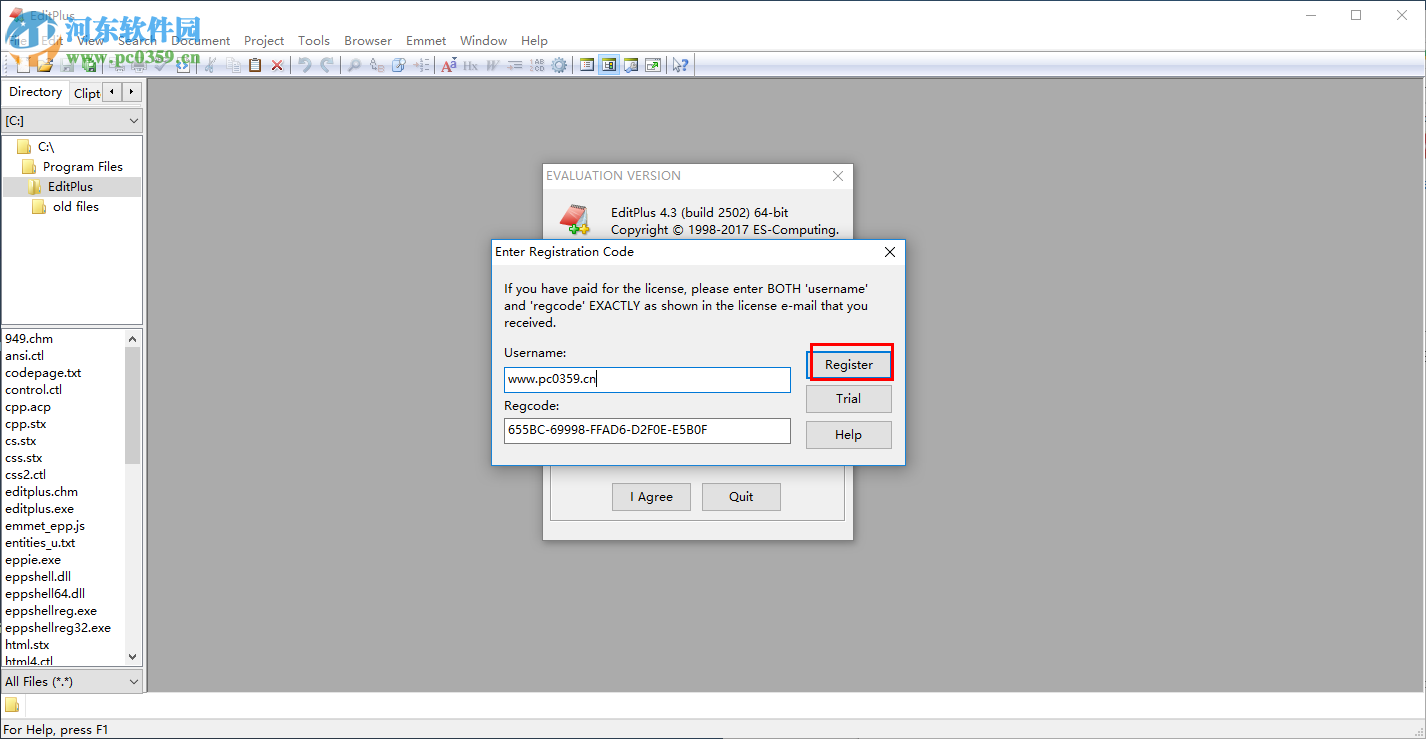Select file css2.ctl in list

pos(26,475)
